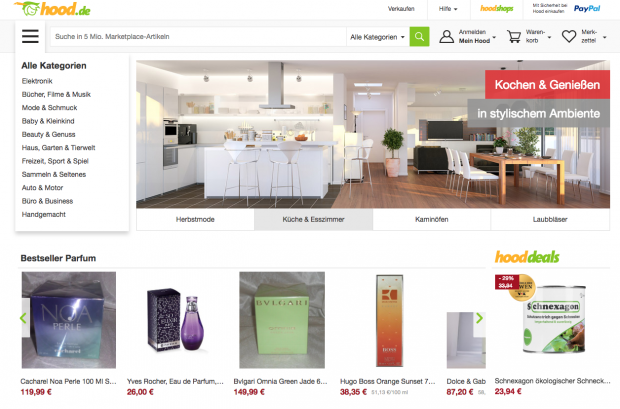Viewport: 620px width, 409px height.
Task: Switch to the Herbstmode banner tab
Action: point(195,220)
